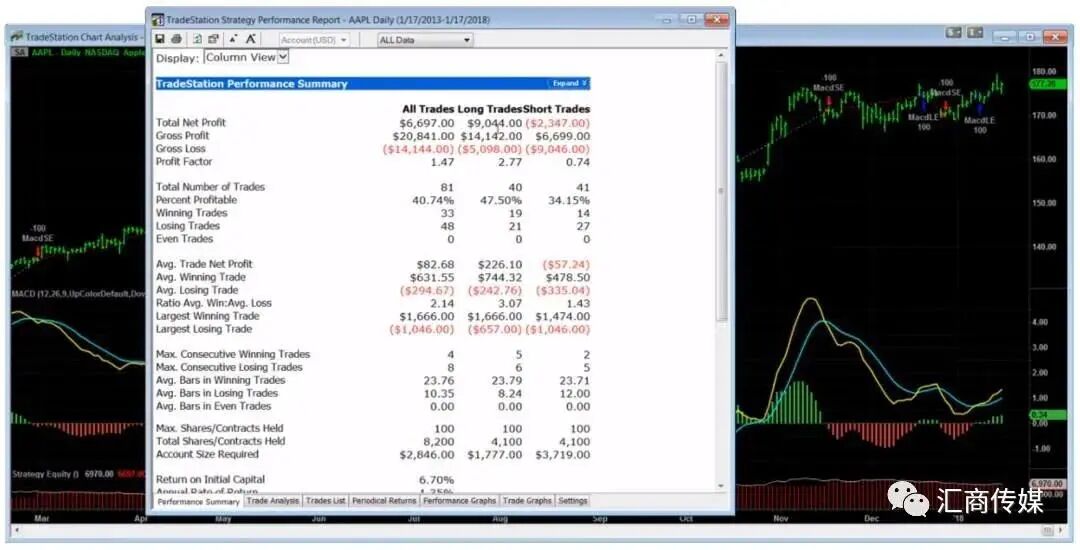This screenshot has height=550, width=1080.
Task: Switch to the Performance Summary tab
Action: [198, 502]
